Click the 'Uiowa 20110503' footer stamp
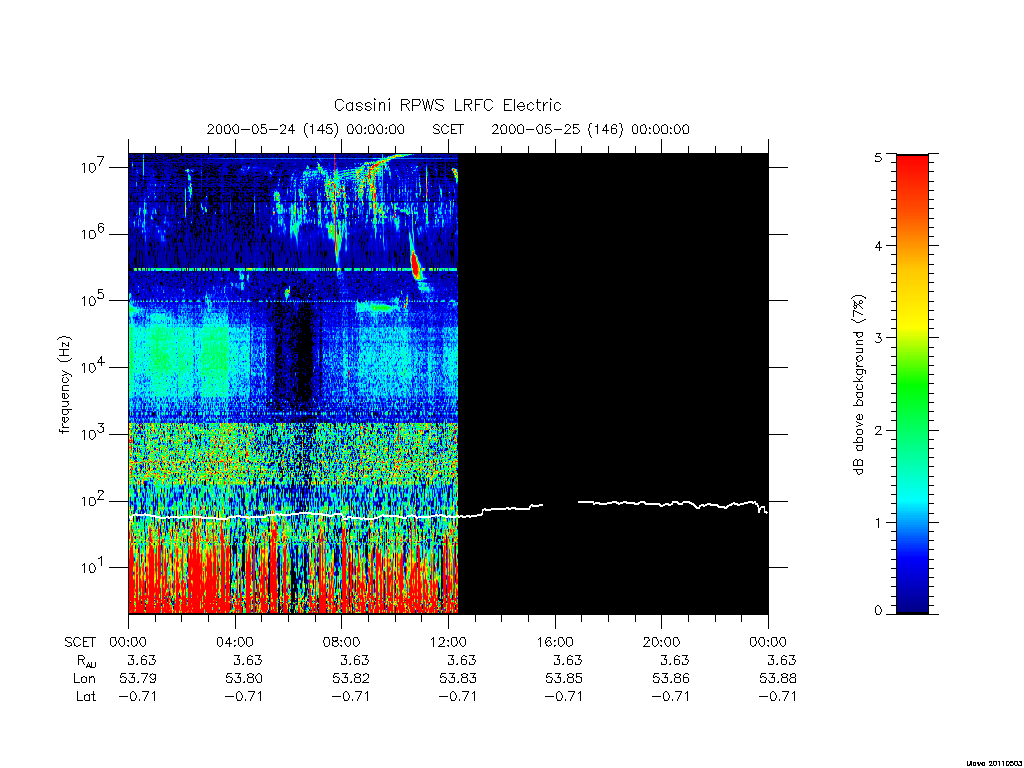The width and height of the screenshot is (1024, 768). coord(993,763)
